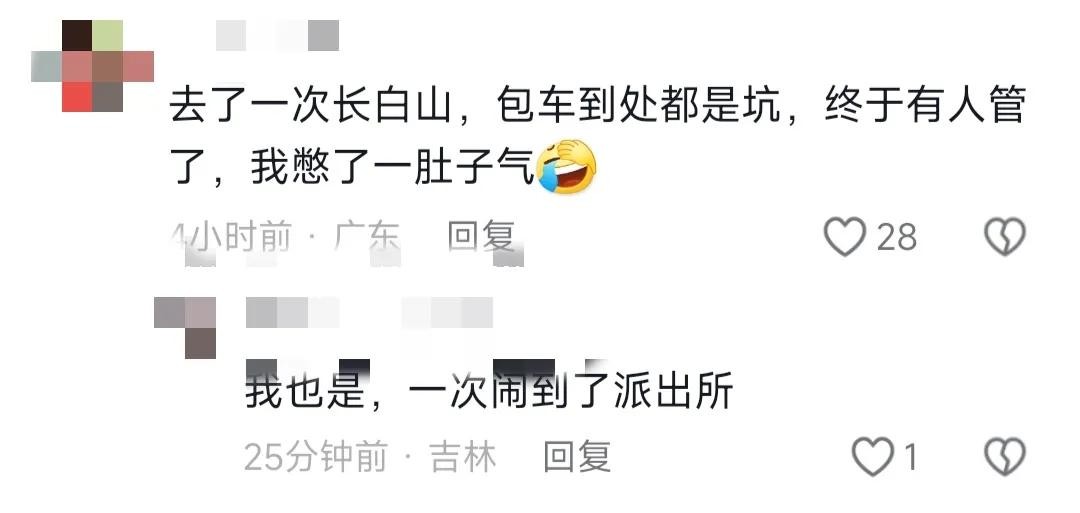Open the first commenter's pixelated avatar
The image size is (1080, 513).
[92, 66]
